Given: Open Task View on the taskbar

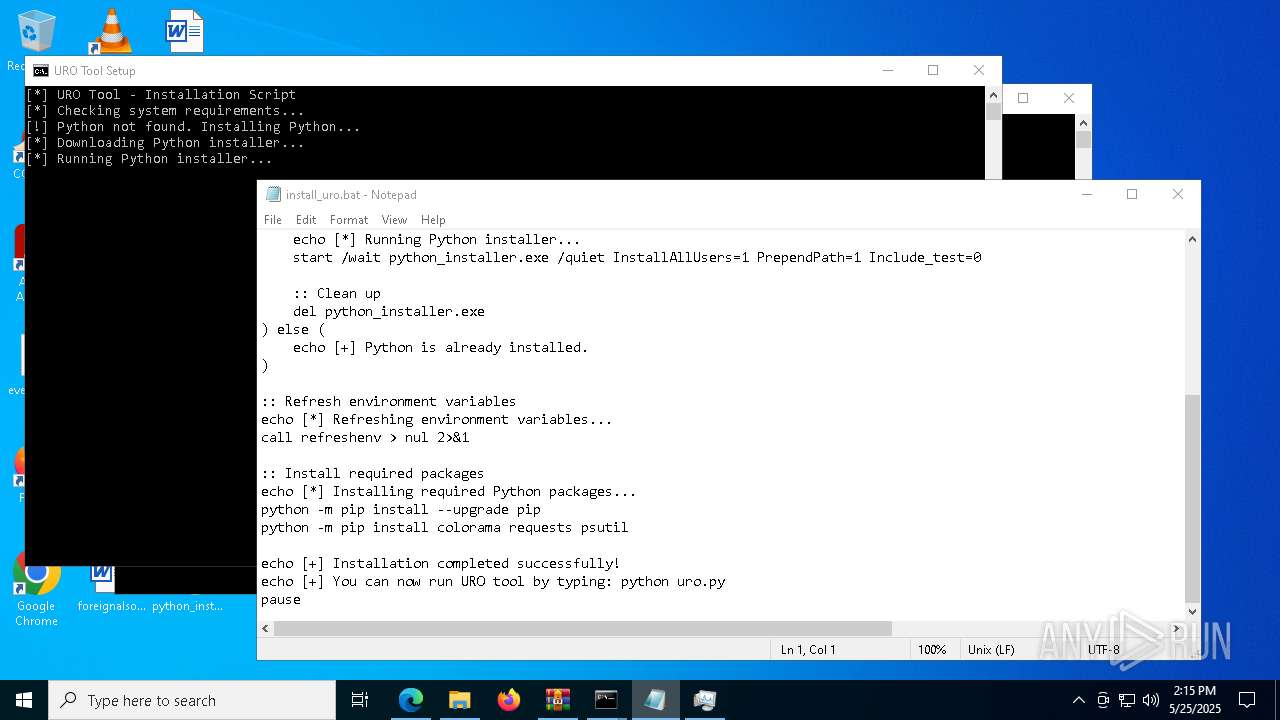Looking at the screenshot, I should [360, 700].
